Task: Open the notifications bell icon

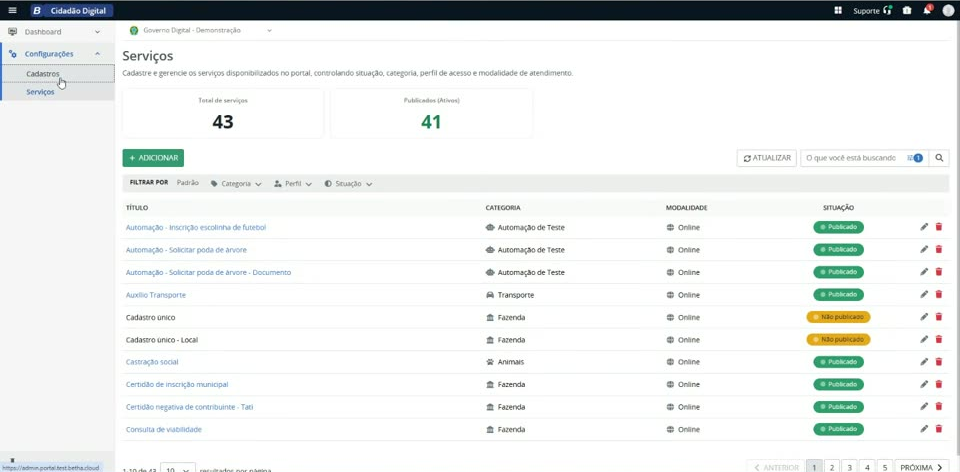Action: pyautogui.click(x=928, y=10)
